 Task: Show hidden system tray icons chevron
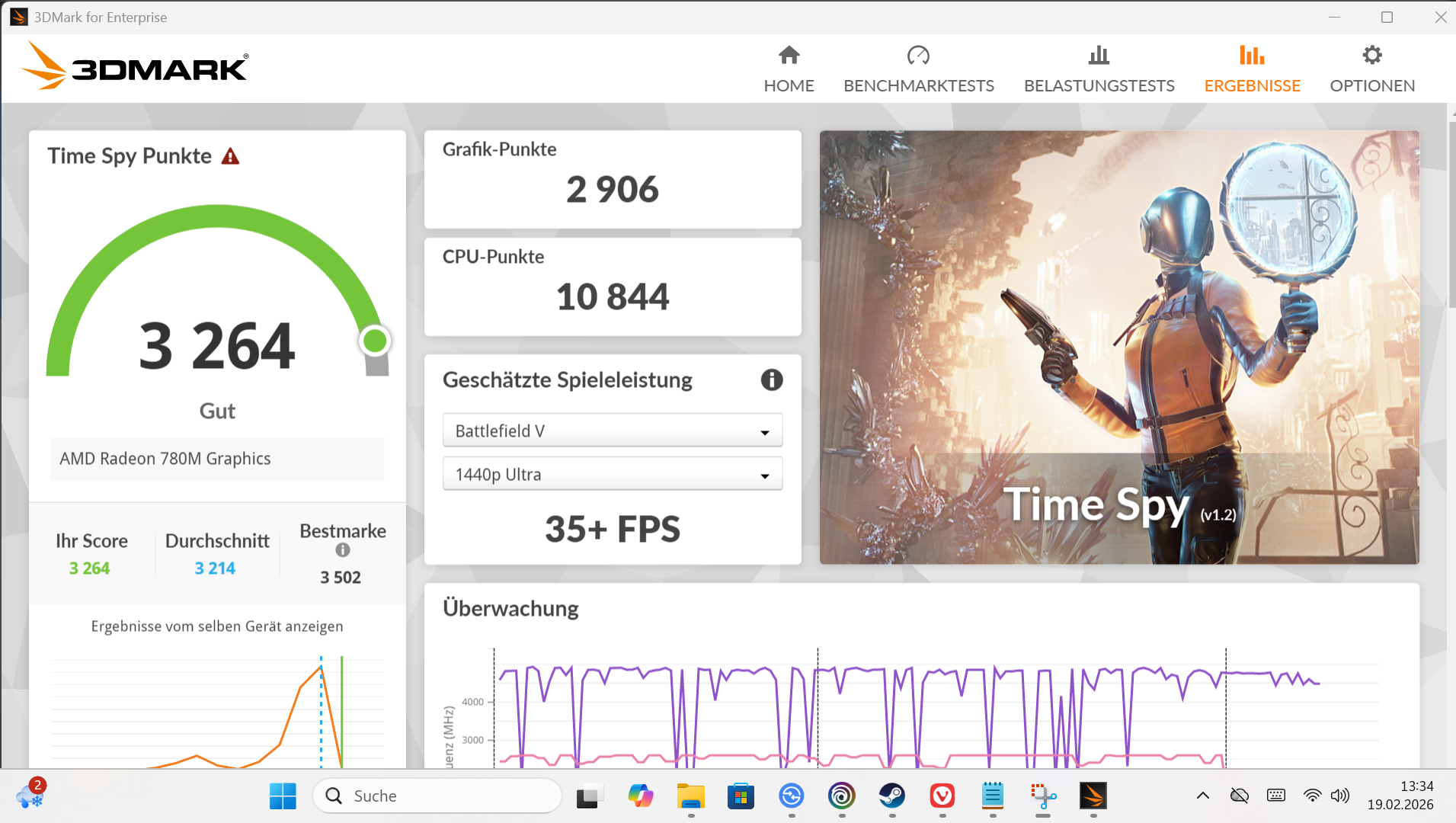(x=1202, y=796)
